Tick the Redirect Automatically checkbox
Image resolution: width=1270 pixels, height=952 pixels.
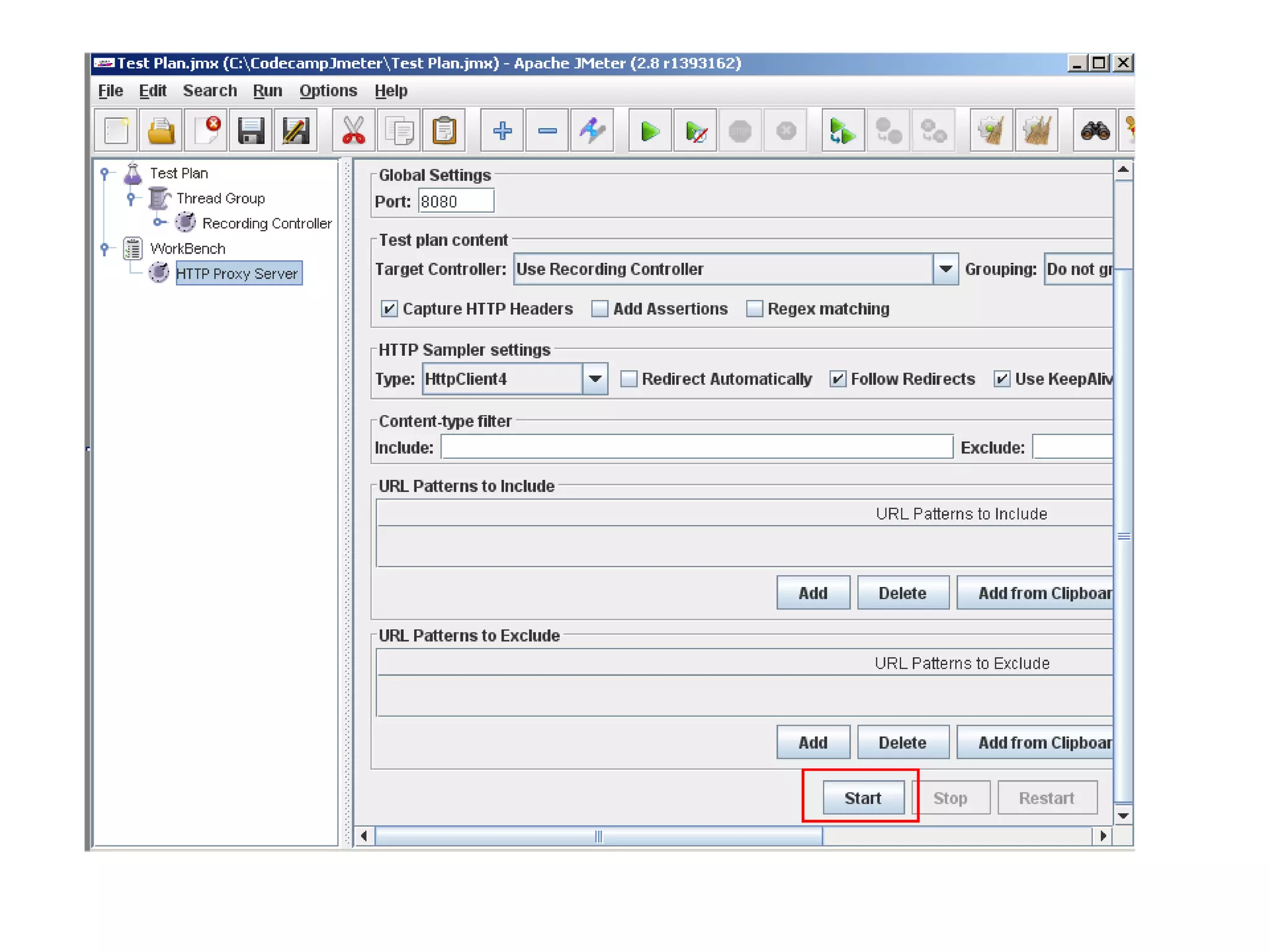coord(629,379)
